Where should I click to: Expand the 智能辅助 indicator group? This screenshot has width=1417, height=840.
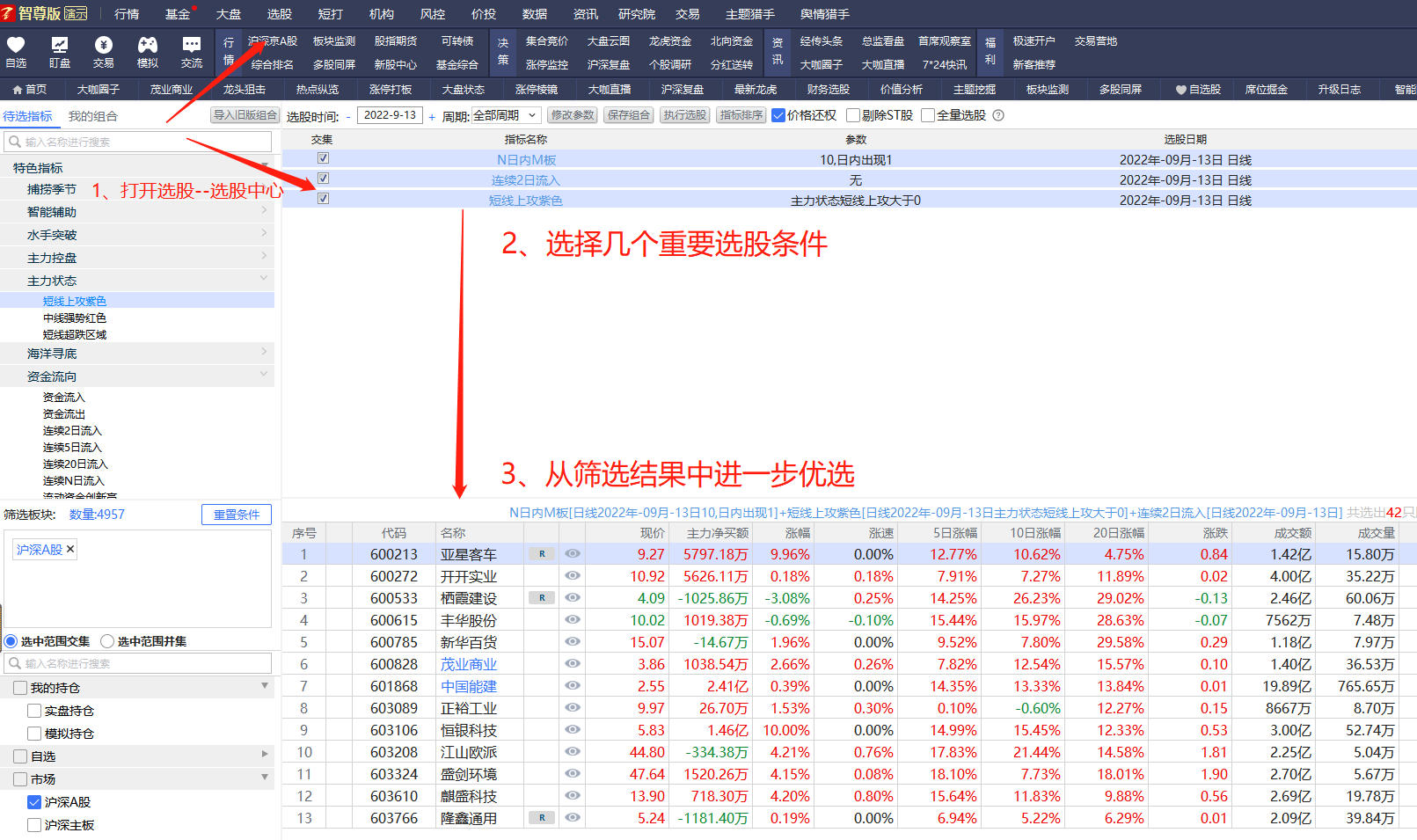(264, 211)
